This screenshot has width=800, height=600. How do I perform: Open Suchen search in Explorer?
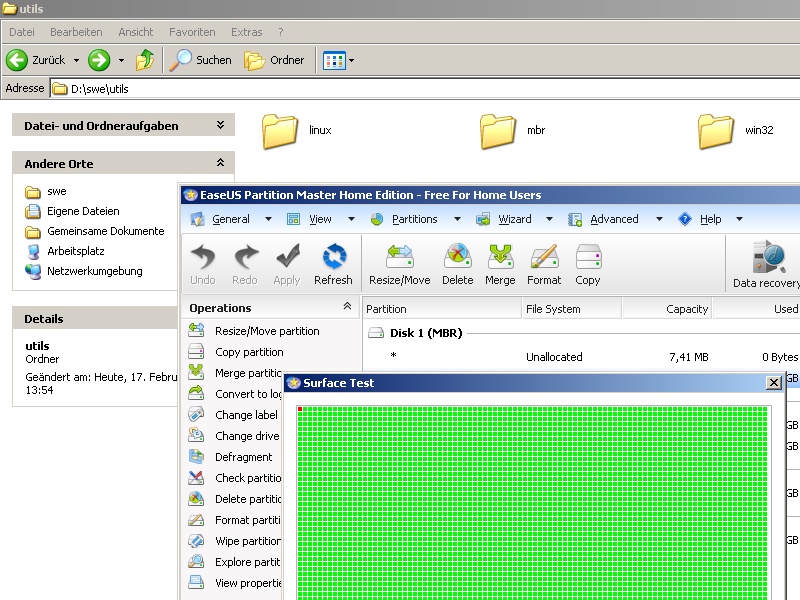click(x=201, y=60)
